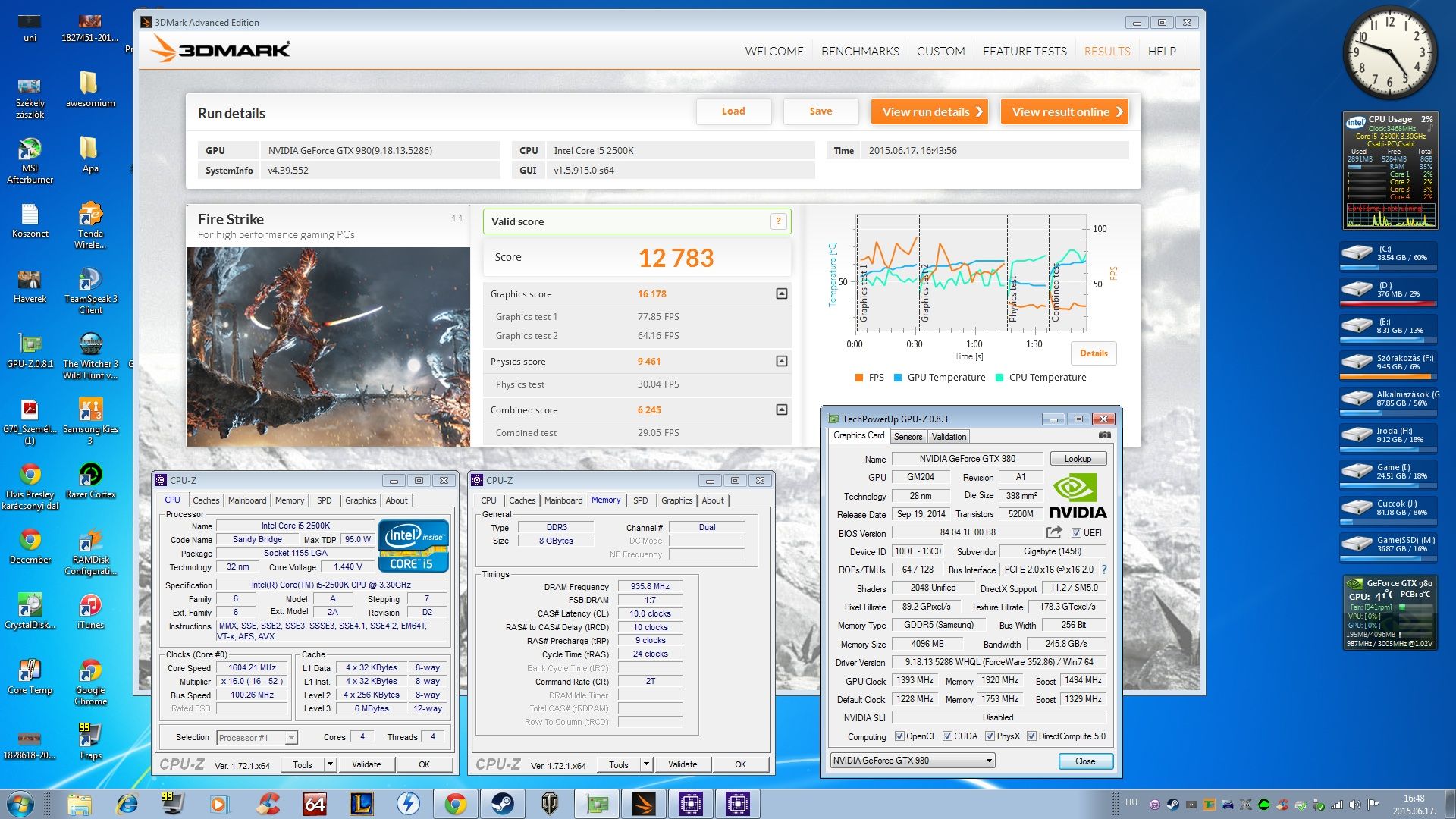This screenshot has width=1456, height=819.
Task: Switch to the Sensors tab in GPU-Z
Action: point(908,437)
